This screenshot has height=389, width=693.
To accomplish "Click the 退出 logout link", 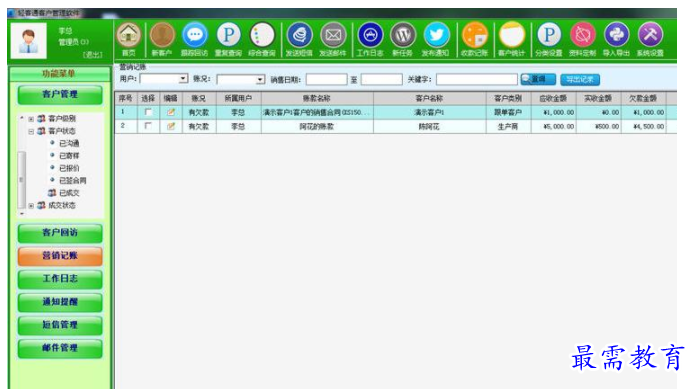I will 93,55.
